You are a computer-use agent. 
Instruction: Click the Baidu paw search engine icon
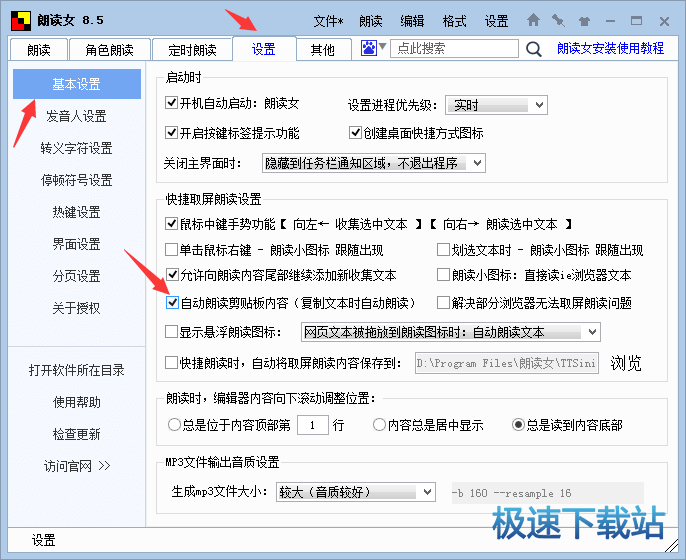pos(369,48)
